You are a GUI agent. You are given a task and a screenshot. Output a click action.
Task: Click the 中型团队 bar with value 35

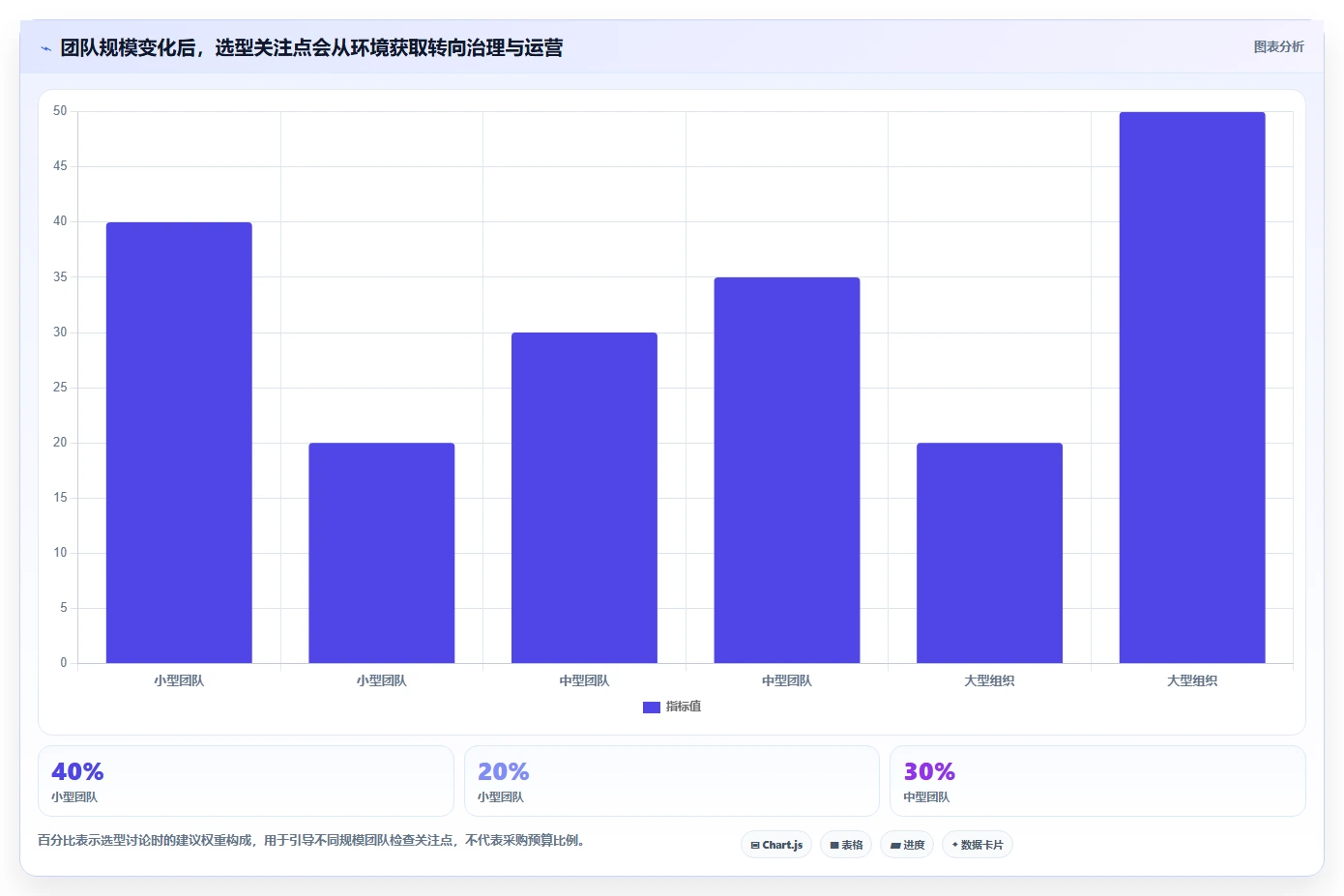[x=787, y=471]
